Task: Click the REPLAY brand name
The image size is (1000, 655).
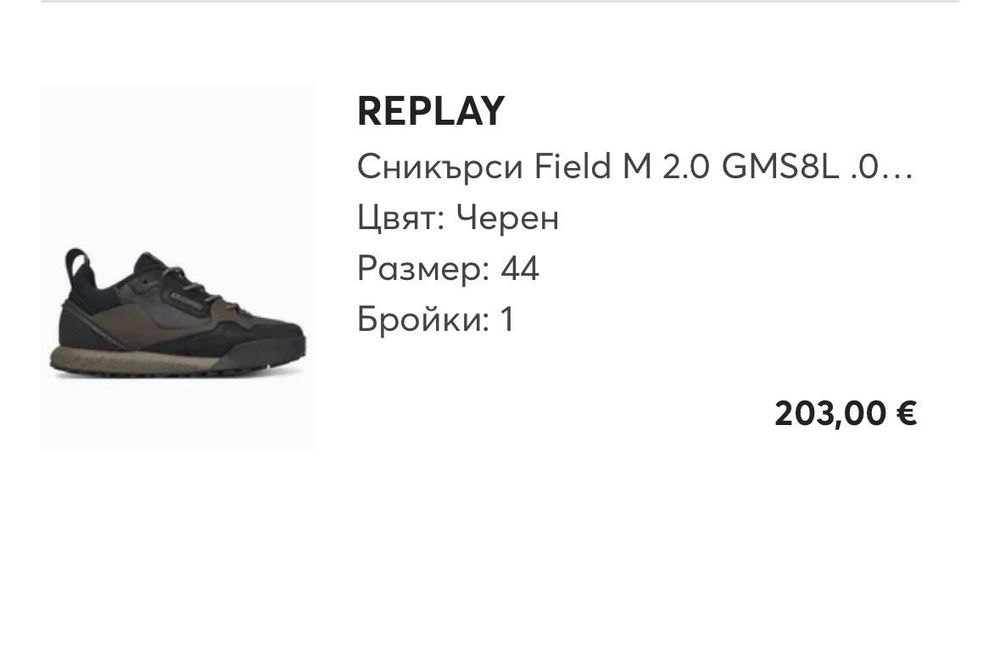Action: click(x=431, y=112)
